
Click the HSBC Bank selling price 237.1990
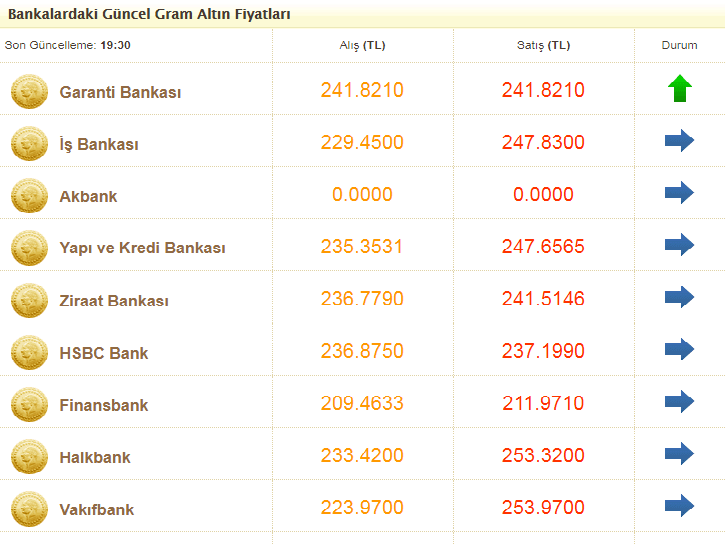tap(543, 351)
